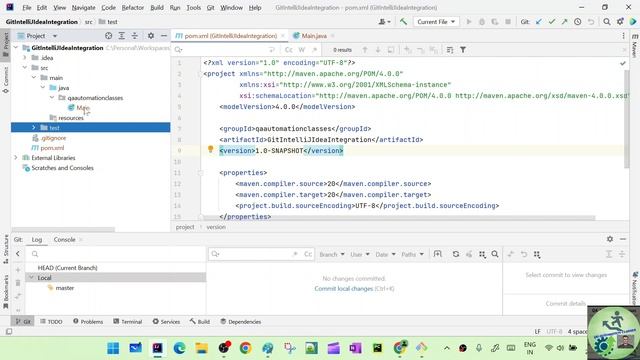Click Collapse All in Project panel
The image size is (640, 360).
click(x=135, y=36)
